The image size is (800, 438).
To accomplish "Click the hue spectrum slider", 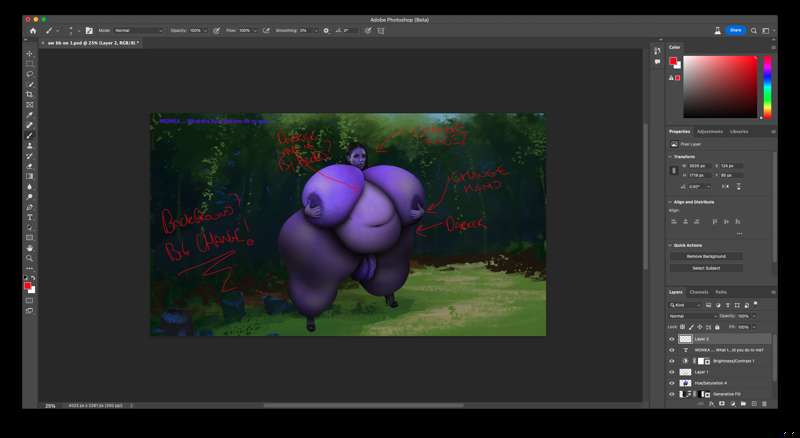I will click(x=767, y=87).
